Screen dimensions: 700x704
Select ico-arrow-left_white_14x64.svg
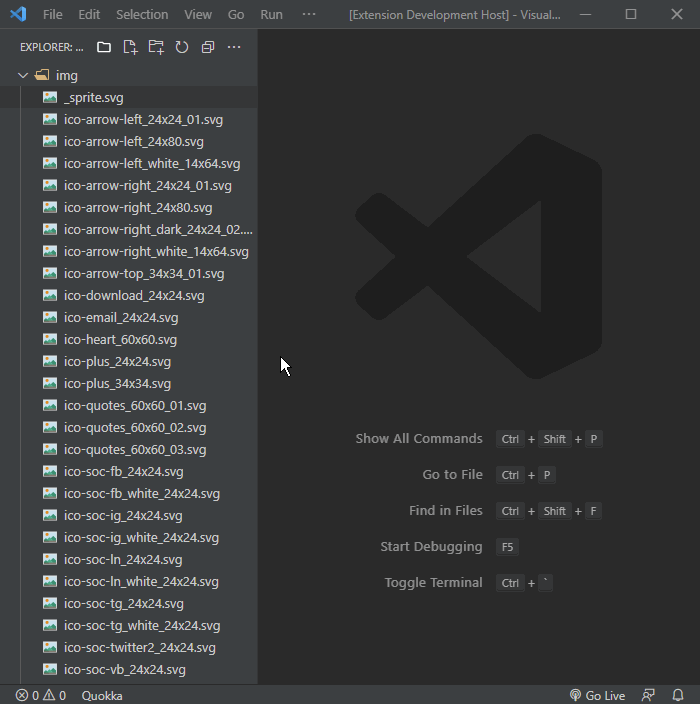point(129,163)
